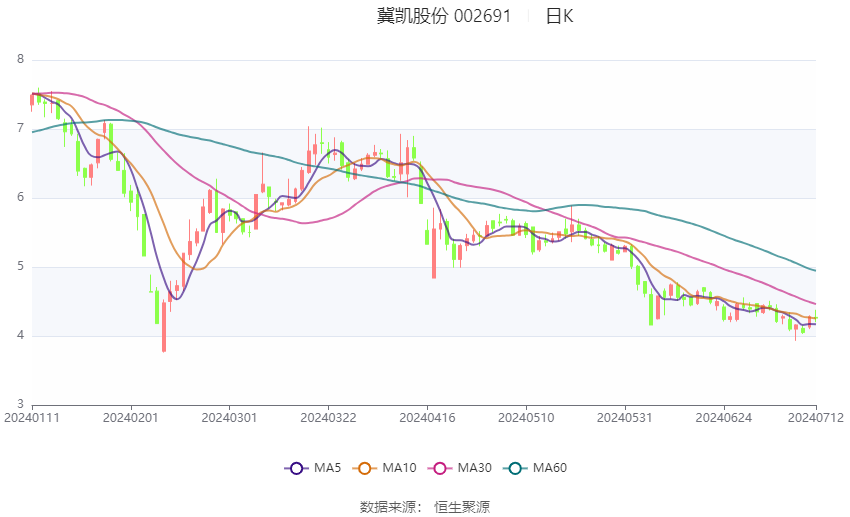This screenshot has width=850, height=517.
Task: Click the 日K label in the title
Action: 559,16
